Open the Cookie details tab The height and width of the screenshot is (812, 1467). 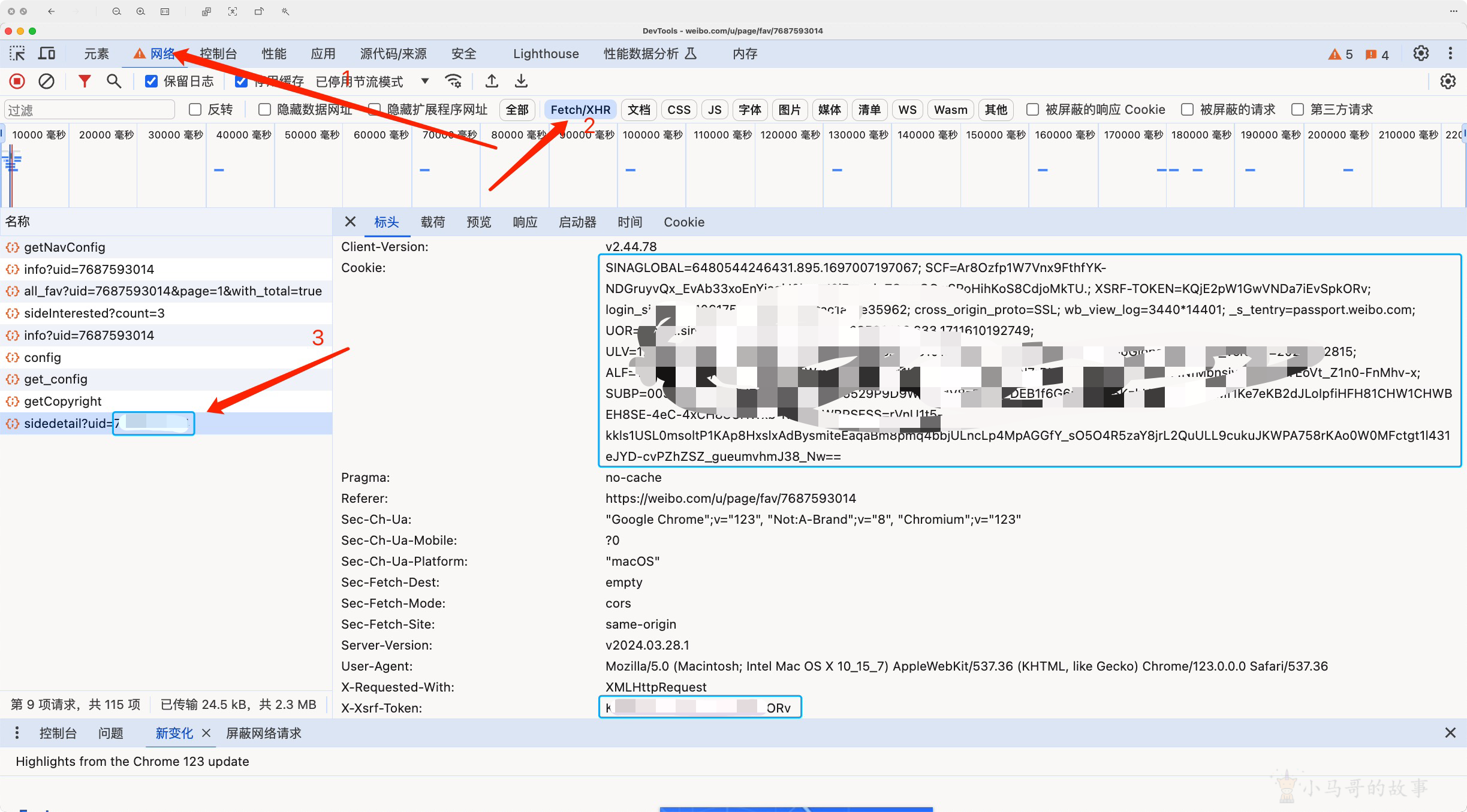684,222
